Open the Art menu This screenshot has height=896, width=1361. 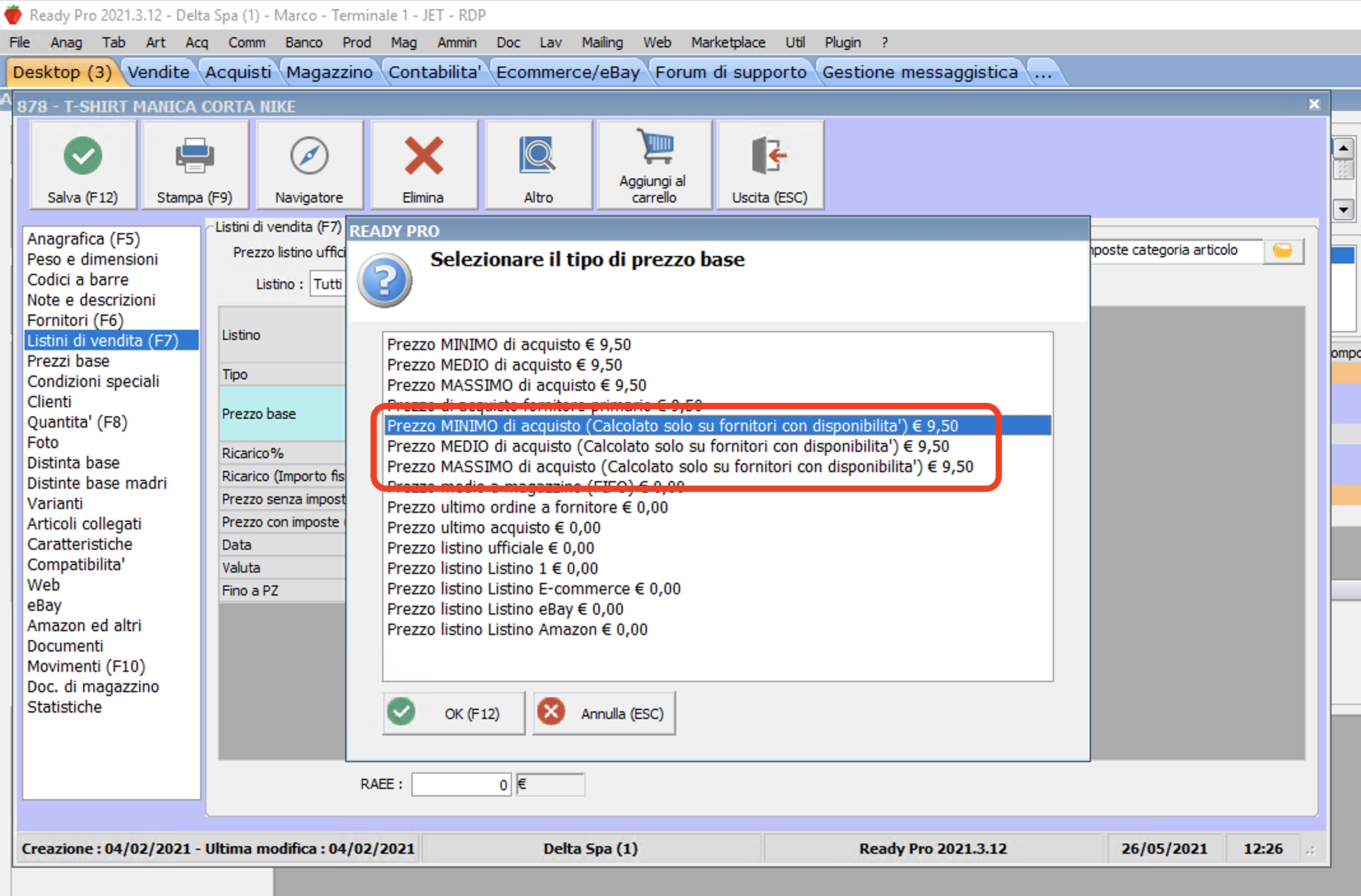point(155,43)
